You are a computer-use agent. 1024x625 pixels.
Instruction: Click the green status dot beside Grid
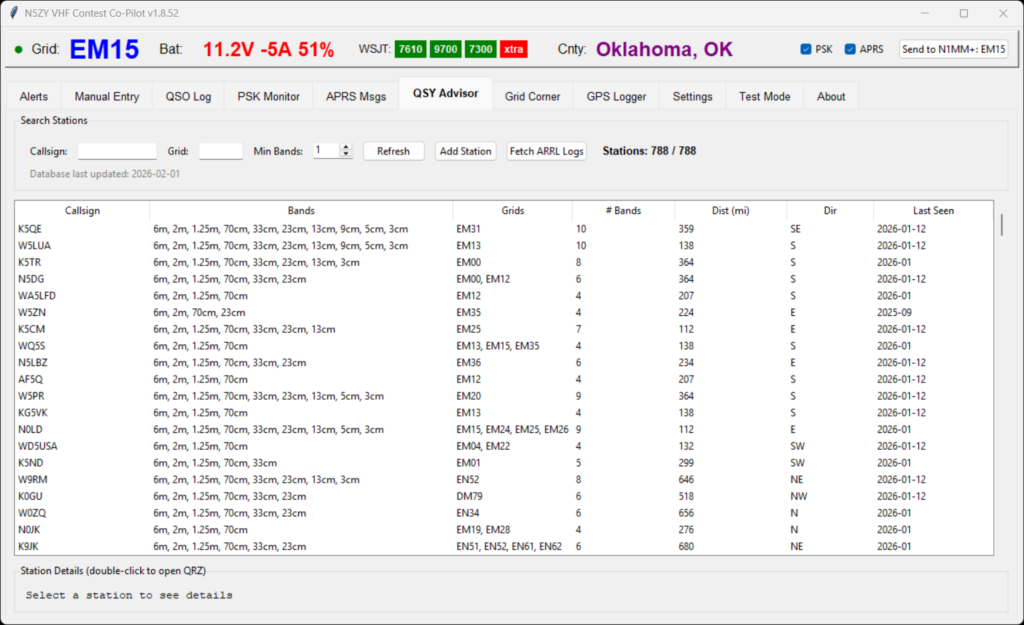pos(18,49)
